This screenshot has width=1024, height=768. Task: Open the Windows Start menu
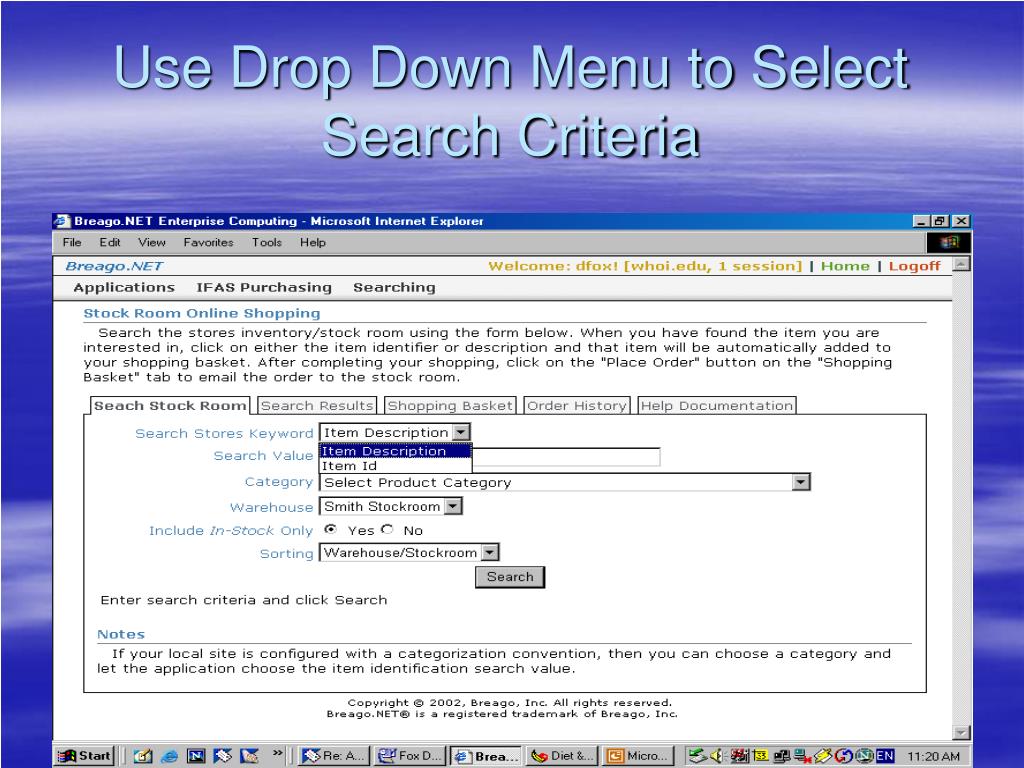pos(84,756)
